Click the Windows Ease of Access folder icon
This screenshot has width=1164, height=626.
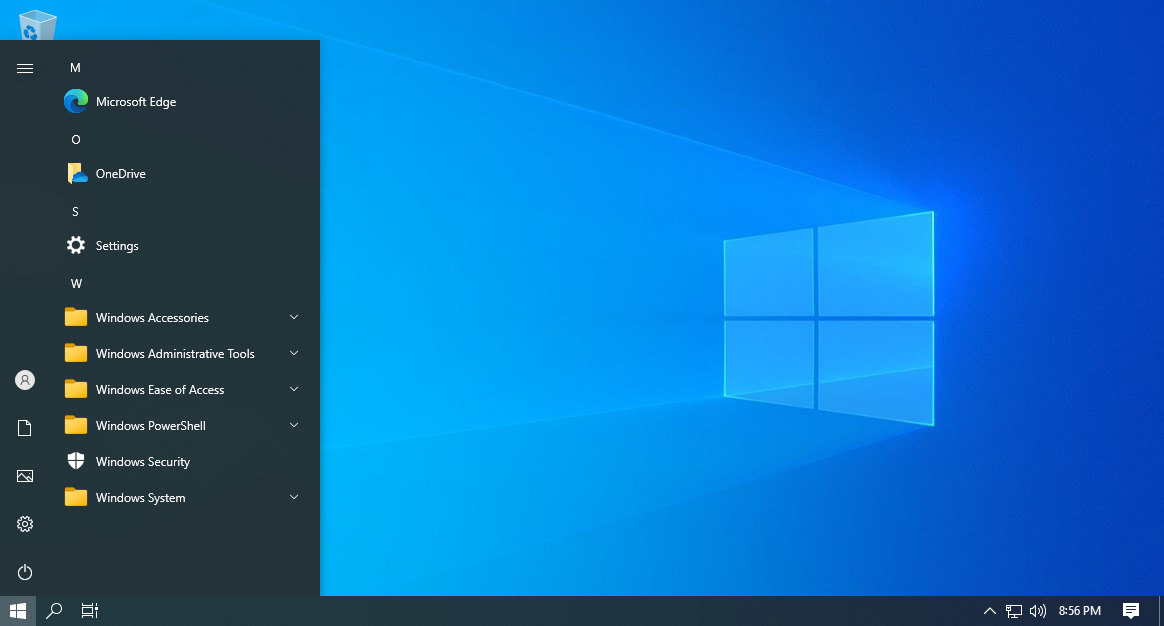click(76, 390)
